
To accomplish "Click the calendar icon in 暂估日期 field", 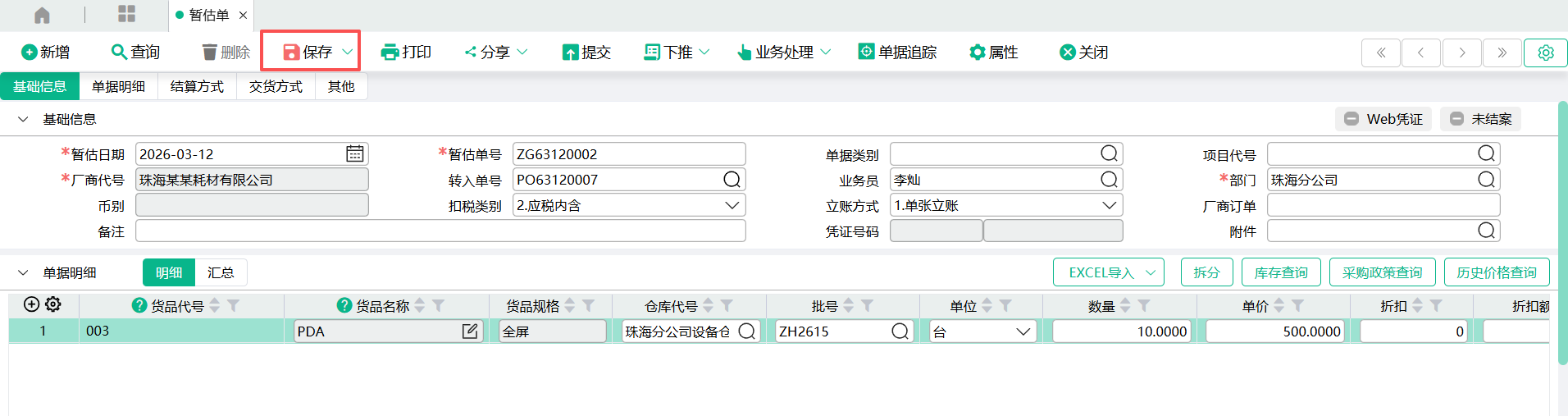I will coord(354,154).
